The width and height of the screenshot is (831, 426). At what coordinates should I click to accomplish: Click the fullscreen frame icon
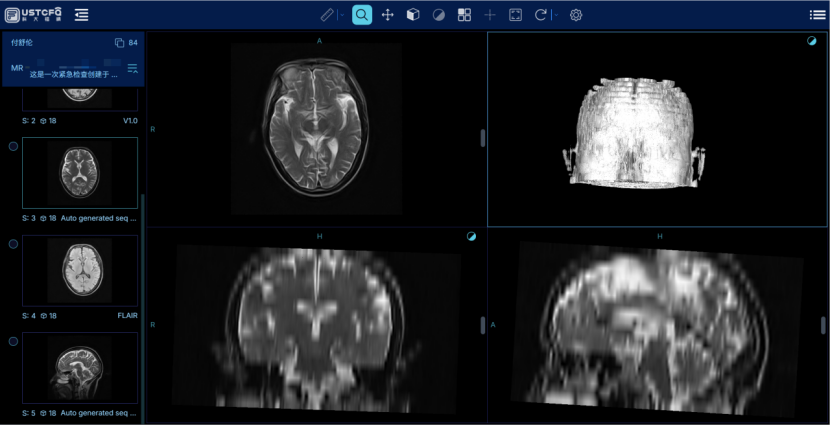coord(515,15)
